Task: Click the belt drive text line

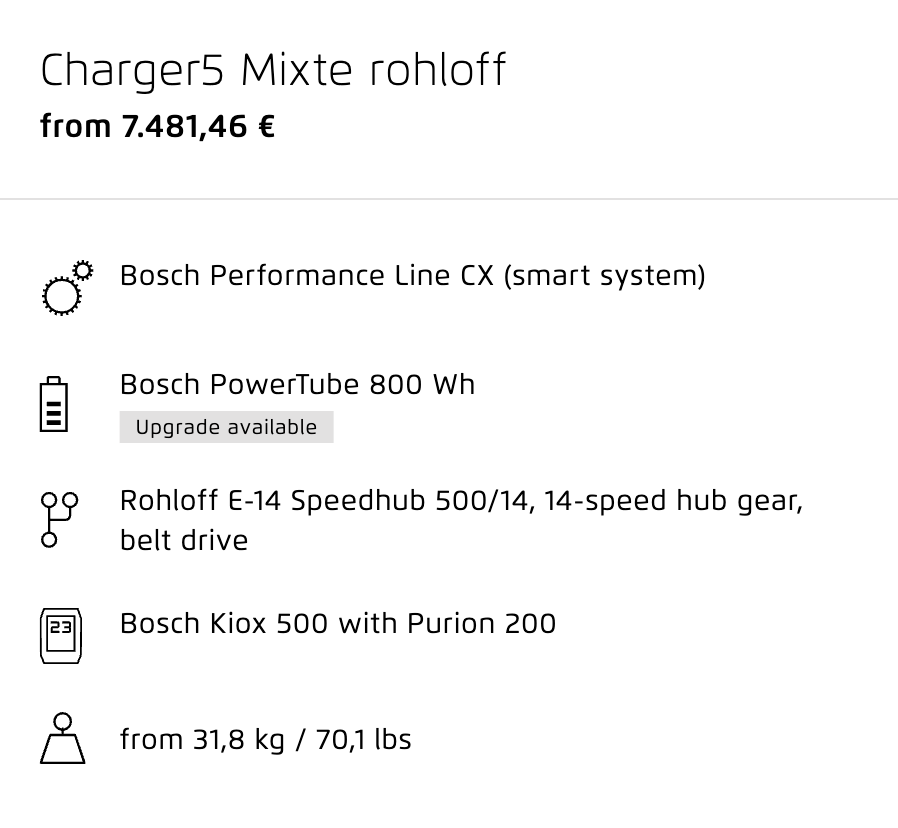Action: point(184,540)
